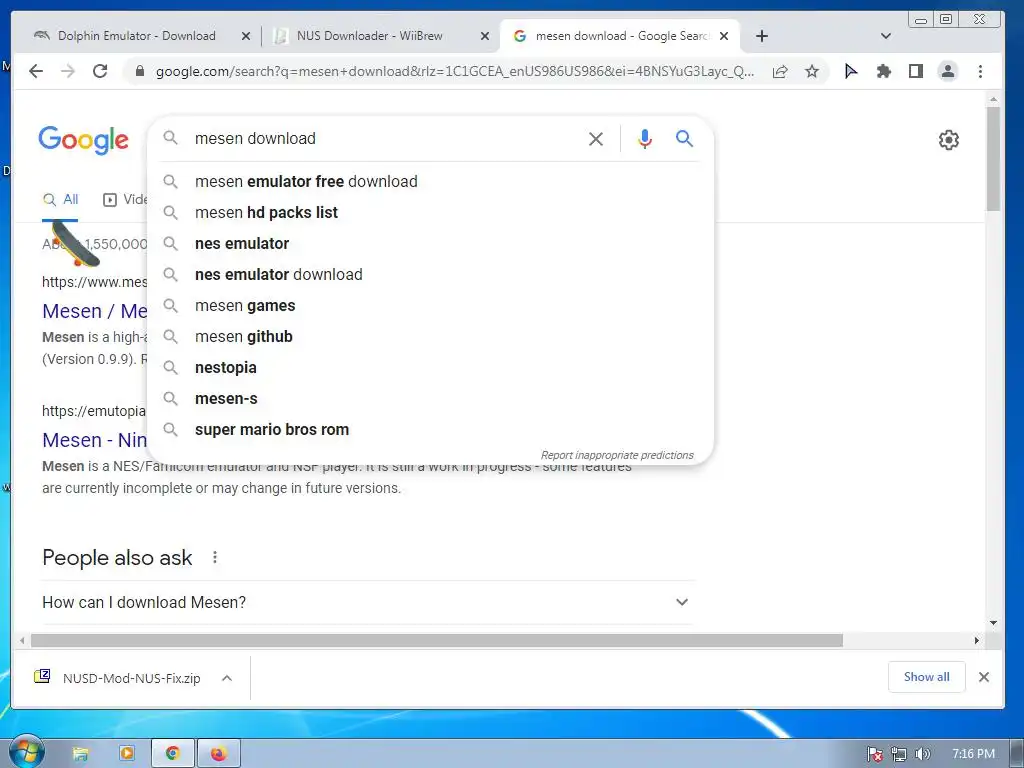View the site security lock icon
The image size is (1024, 768).
pos(139,71)
